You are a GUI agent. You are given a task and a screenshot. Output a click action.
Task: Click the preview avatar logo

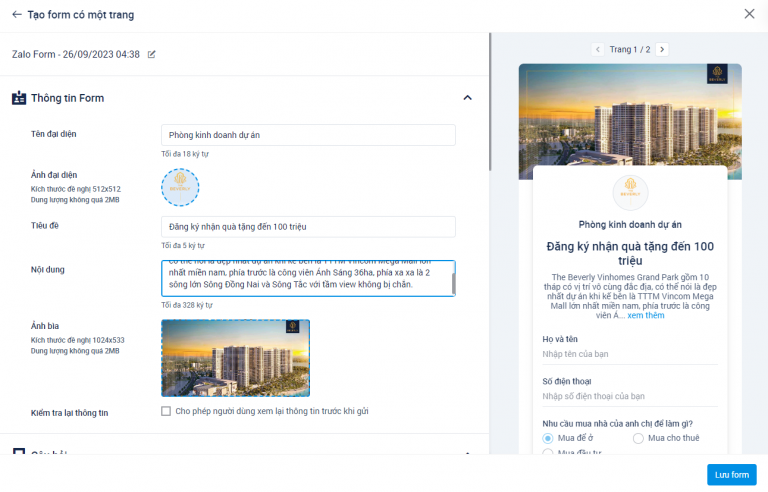point(630,193)
